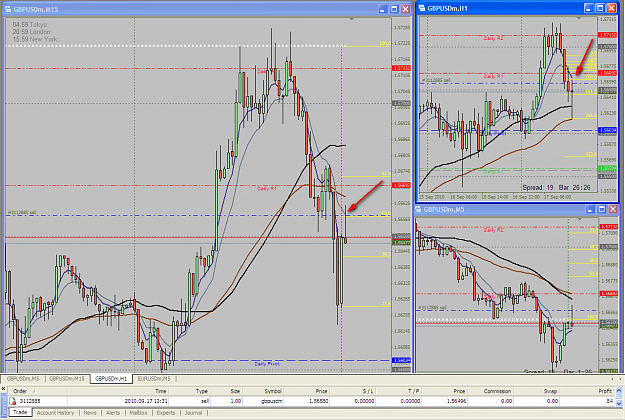Click the GBPUSDm,M5 window title icon

tap(419, 209)
